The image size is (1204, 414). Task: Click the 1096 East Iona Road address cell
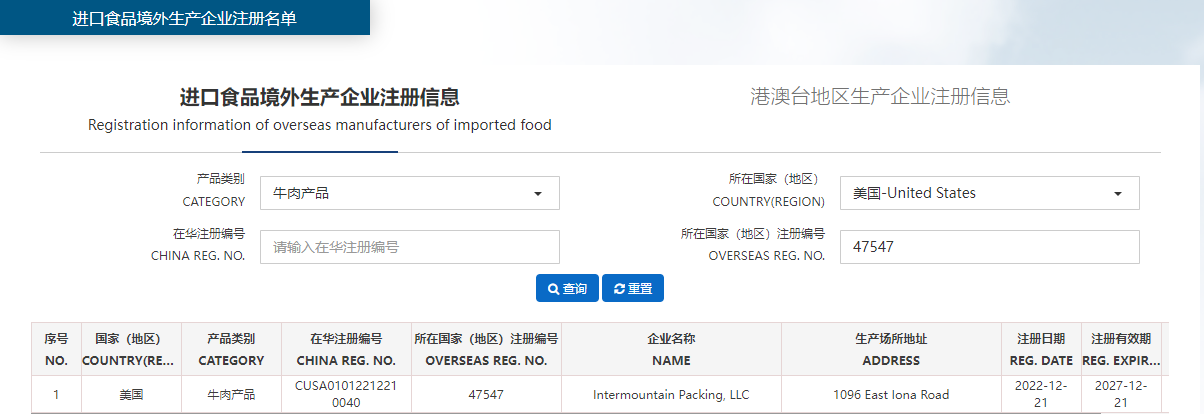(x=891, y=395)
